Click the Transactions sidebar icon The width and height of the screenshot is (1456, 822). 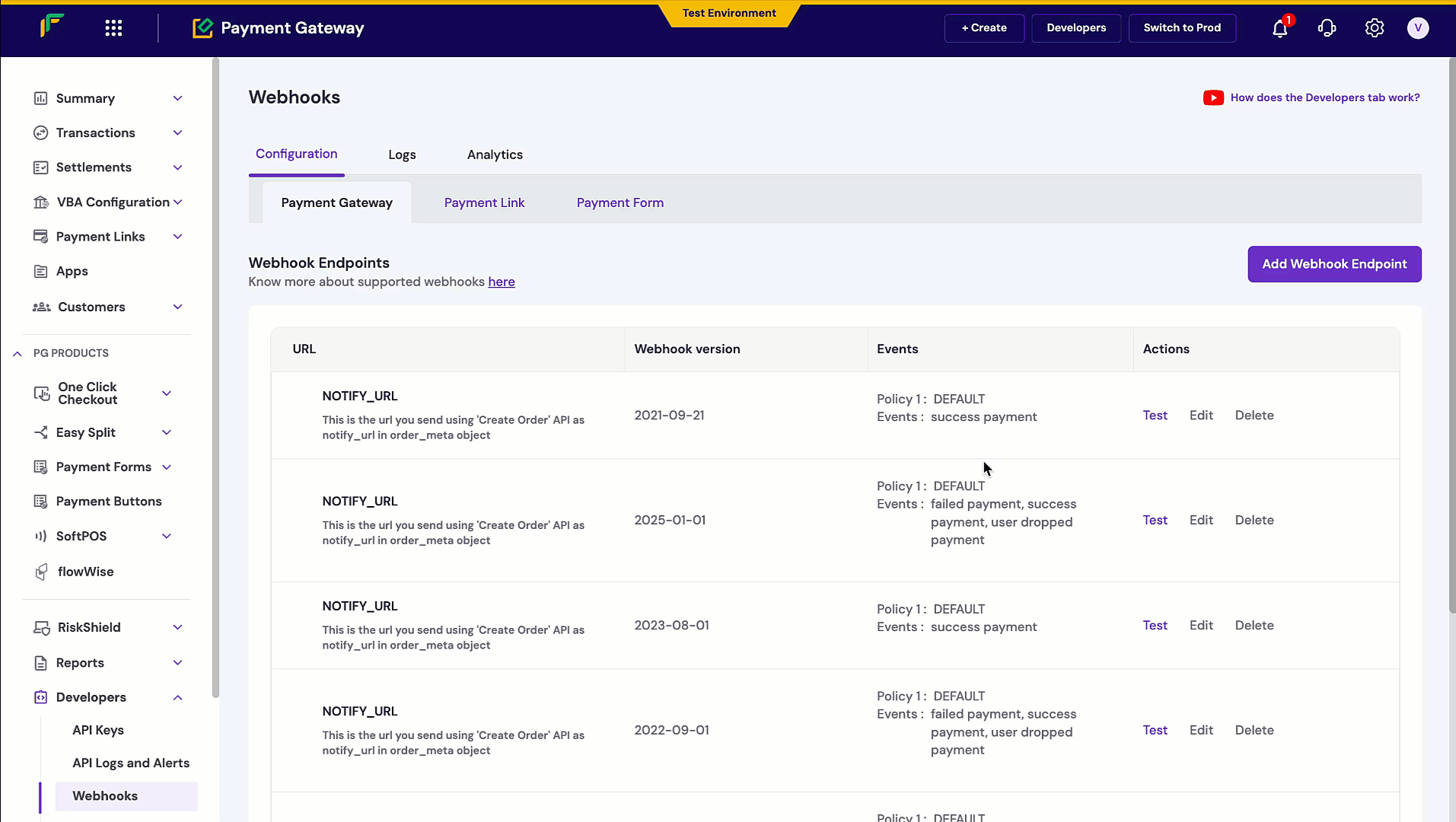(40, 132)
